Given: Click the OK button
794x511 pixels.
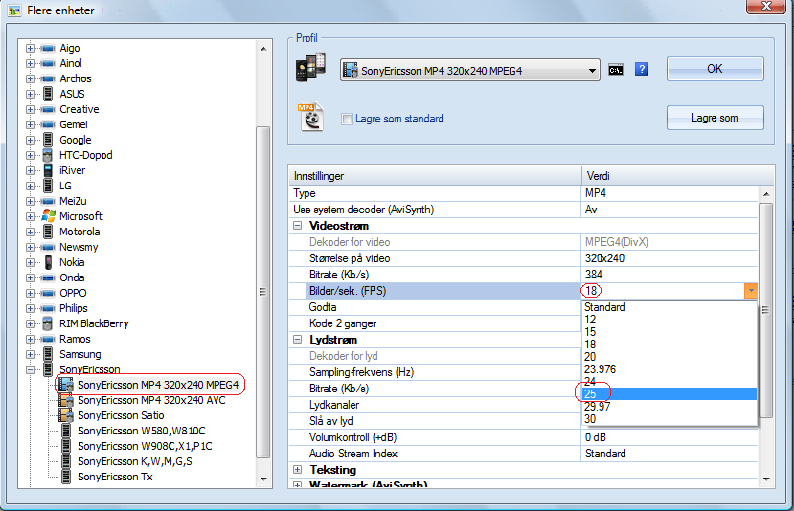Looking at the screenshot, I should [715, 69].
